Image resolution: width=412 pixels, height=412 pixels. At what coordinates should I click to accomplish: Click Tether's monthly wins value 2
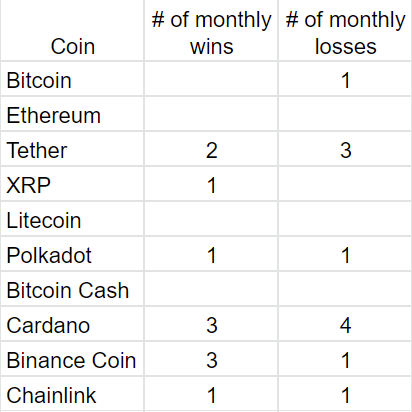coord(211,149)
